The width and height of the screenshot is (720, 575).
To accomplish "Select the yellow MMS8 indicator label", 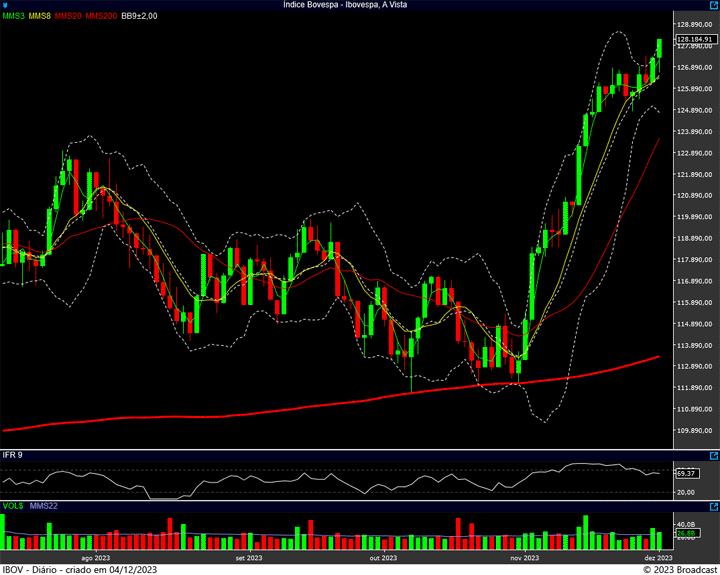I will coord(41,17).
